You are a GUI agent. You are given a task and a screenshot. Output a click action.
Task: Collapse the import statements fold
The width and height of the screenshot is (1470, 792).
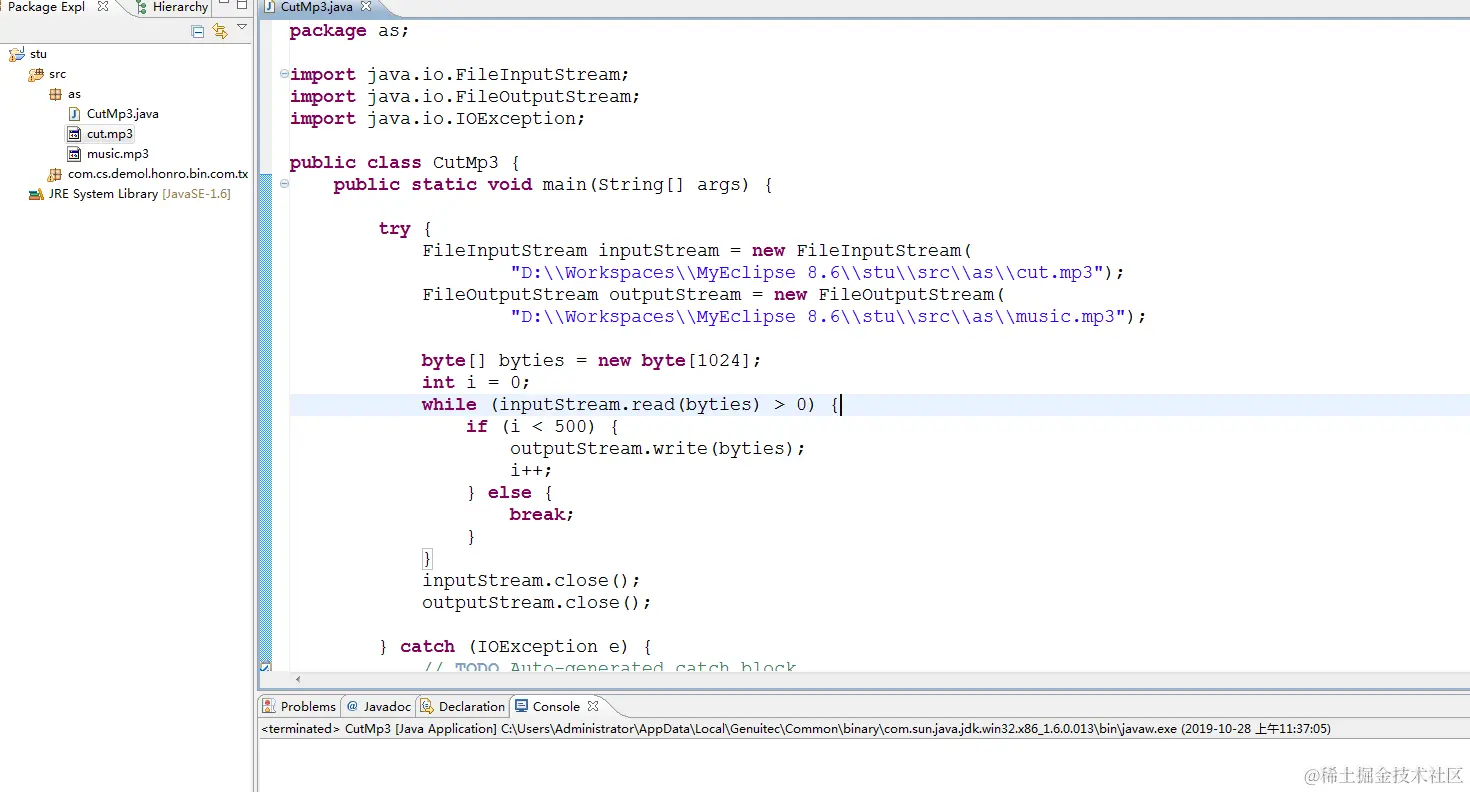click(284, 73)
